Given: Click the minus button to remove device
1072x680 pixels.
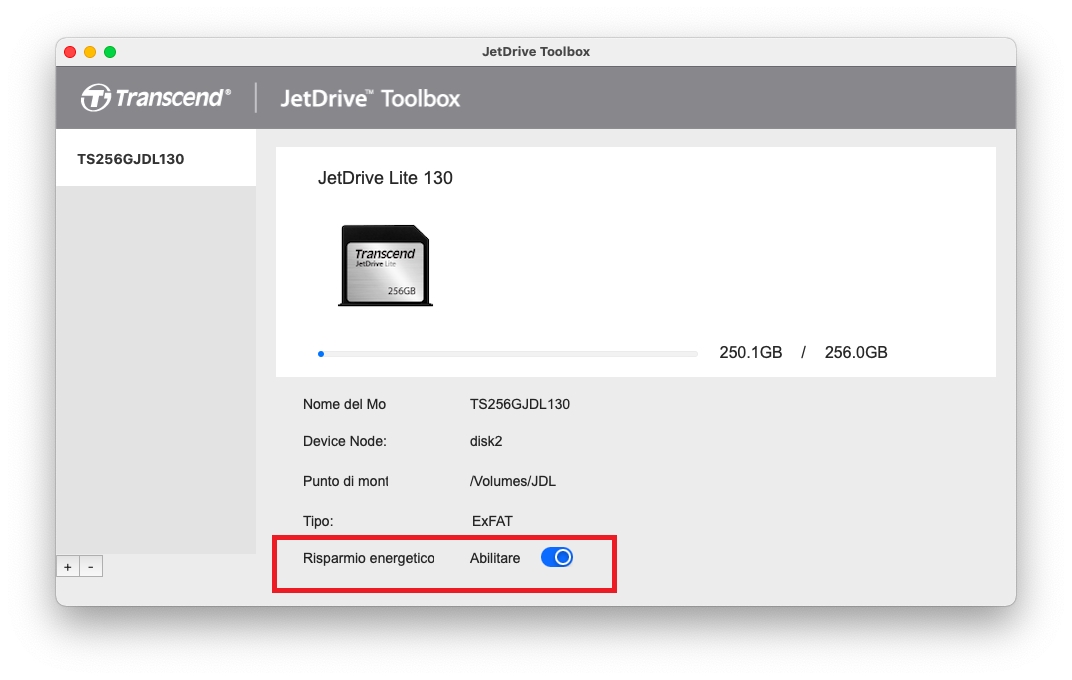Looking at the screenshot, I should 91,567.
